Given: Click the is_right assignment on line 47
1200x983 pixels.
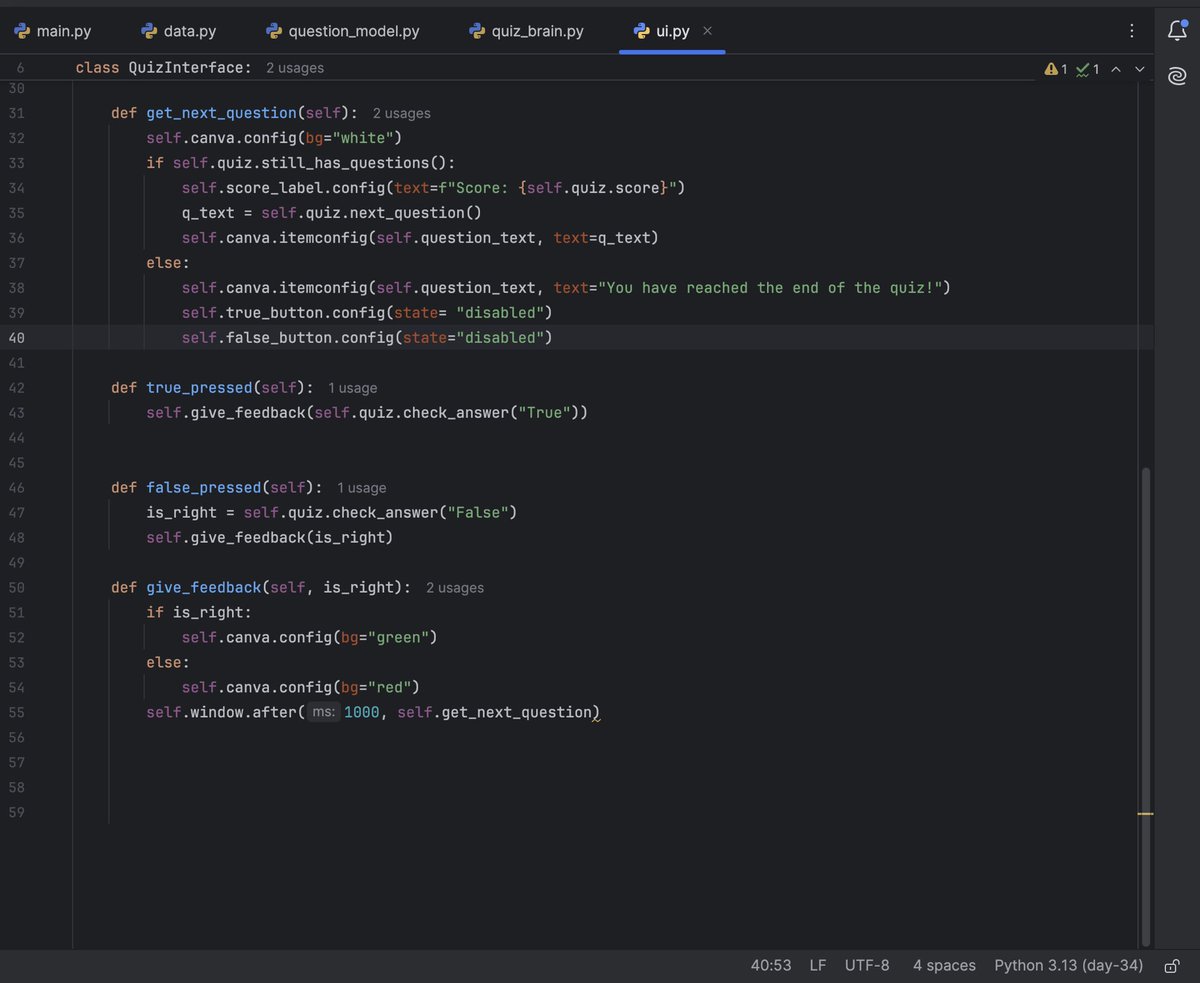Looking at the screenshot, I should pyautogui.click(x=181, y=513).
